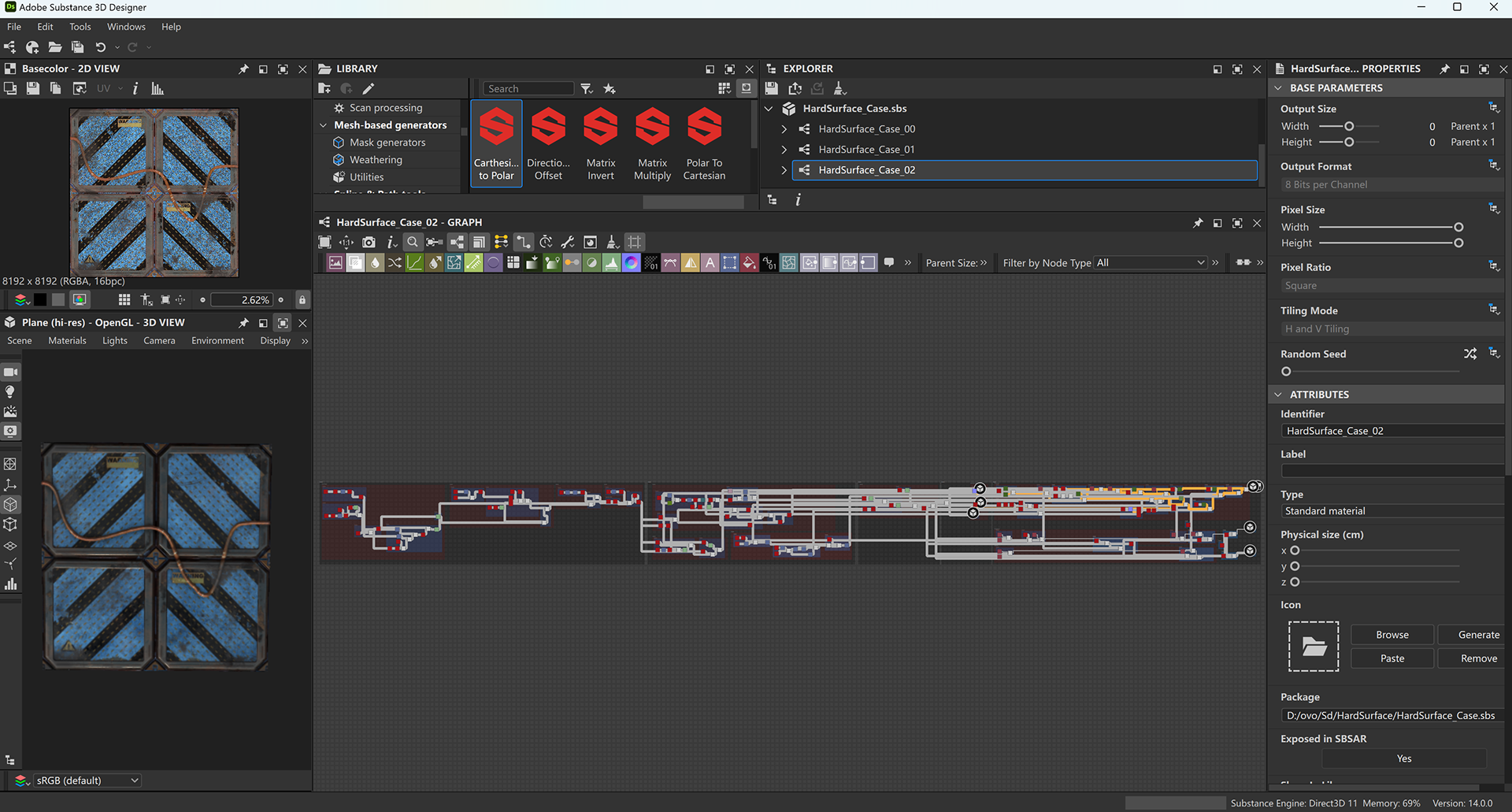Pin the Basecolor 2D VIEW panel
This screenshot has width=1512, height=812.
(x=243, y=69)
